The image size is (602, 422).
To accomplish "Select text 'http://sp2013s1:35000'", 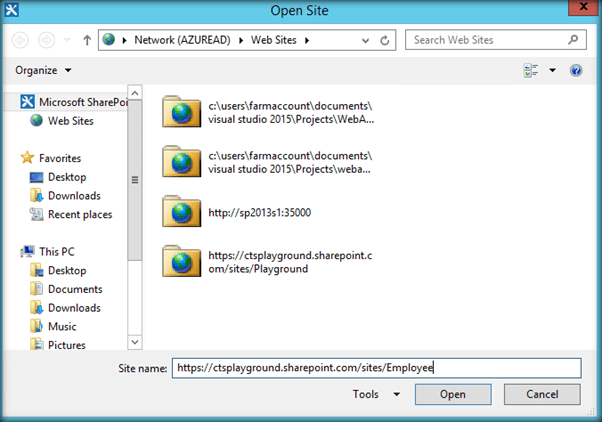I will coord(260,212).
